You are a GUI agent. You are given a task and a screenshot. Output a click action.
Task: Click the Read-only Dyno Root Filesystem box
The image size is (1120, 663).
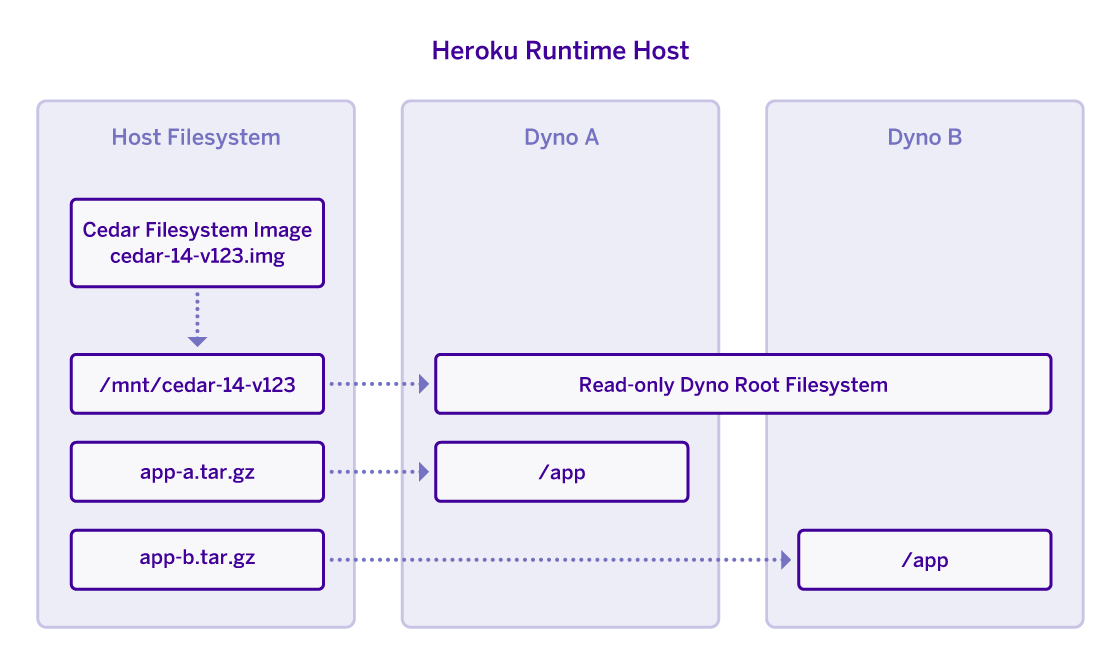pyautogui.click(x=742, y=384)
